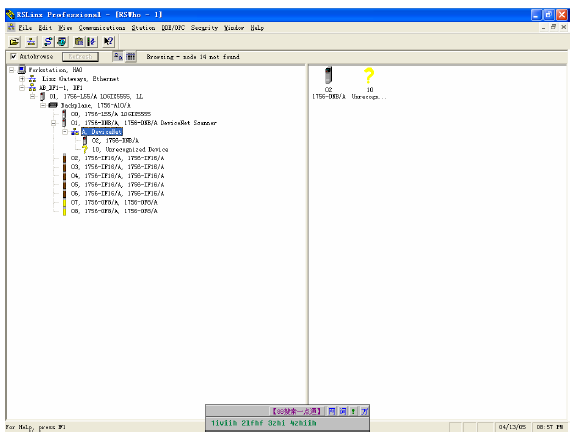
Task: Click the DeviceNet network icon in tree
Action: tap(75, 132)
